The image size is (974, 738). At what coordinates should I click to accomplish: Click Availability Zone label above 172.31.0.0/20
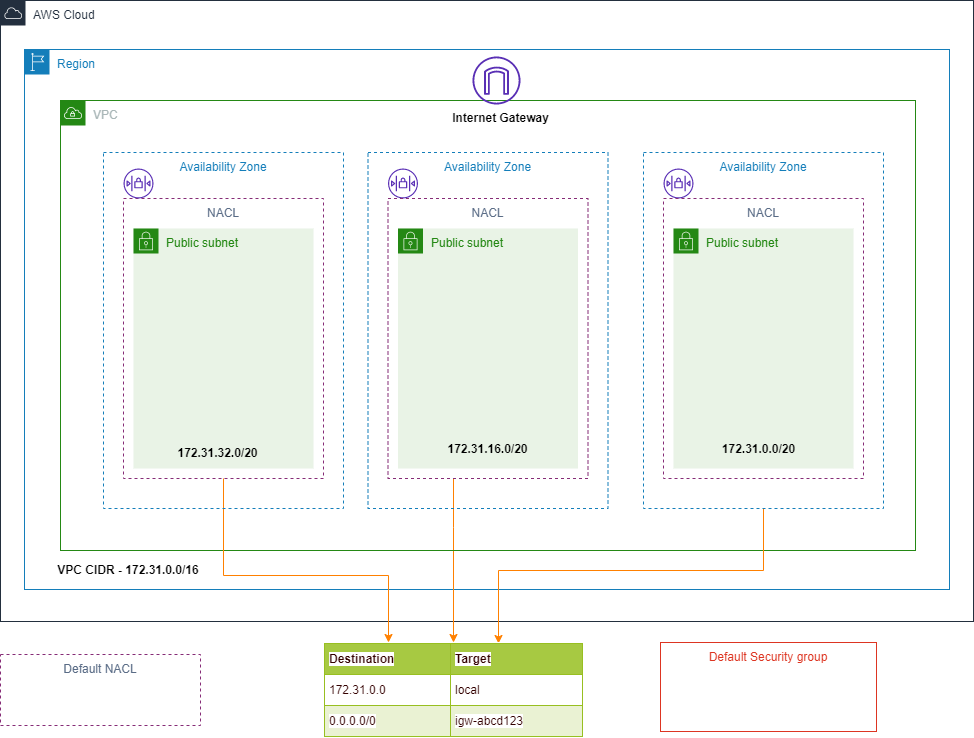[763, 167]
